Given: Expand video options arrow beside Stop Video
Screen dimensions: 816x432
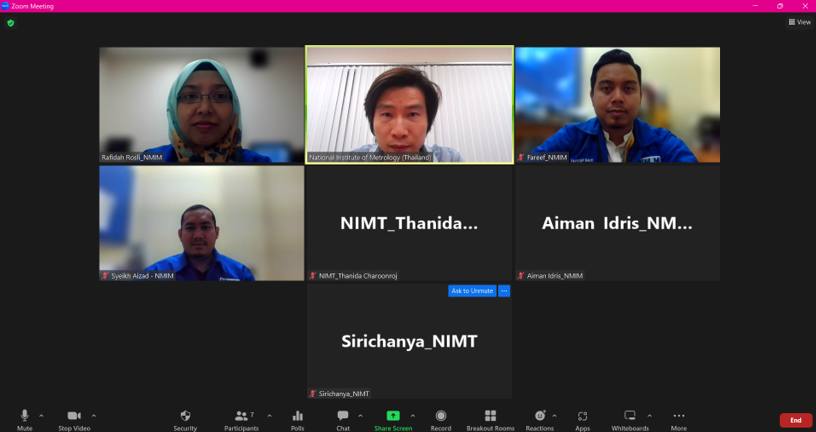Looking at the screenshot, I should [x=94, y=415].
